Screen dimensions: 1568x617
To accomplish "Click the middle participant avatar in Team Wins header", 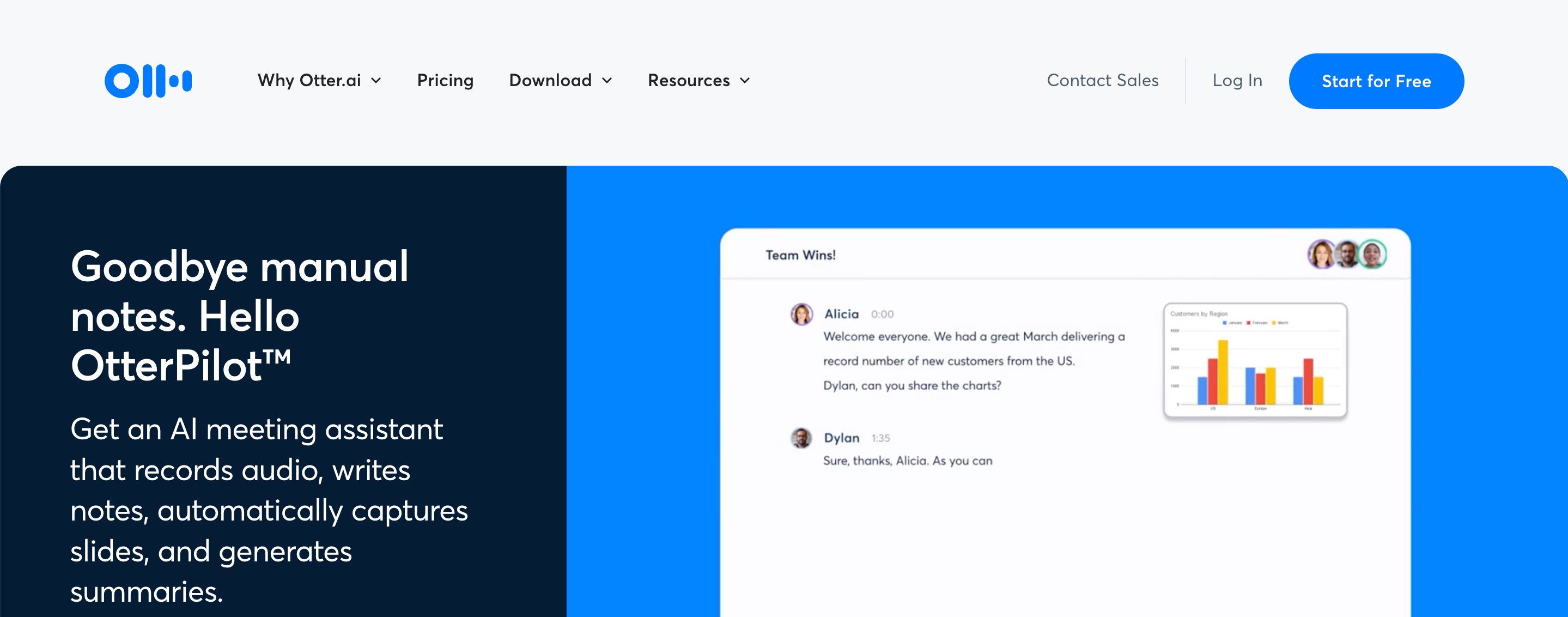I will coord(1347,254).
